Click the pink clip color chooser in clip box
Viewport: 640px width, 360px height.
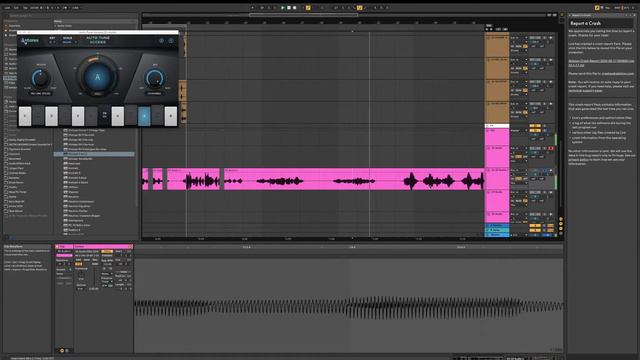click(x=64, y=256)
